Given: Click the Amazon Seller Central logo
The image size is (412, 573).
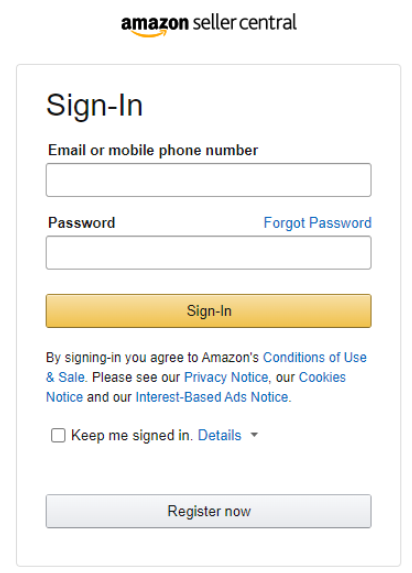Looking at the screenshot, I should (209, 24).
